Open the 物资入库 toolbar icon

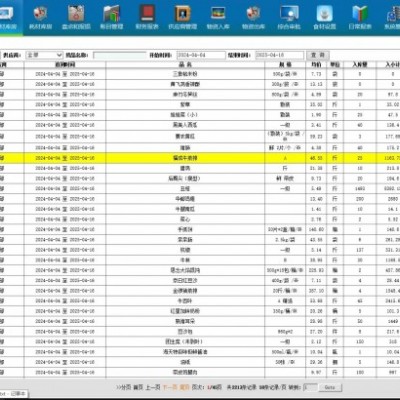(218, 17)
